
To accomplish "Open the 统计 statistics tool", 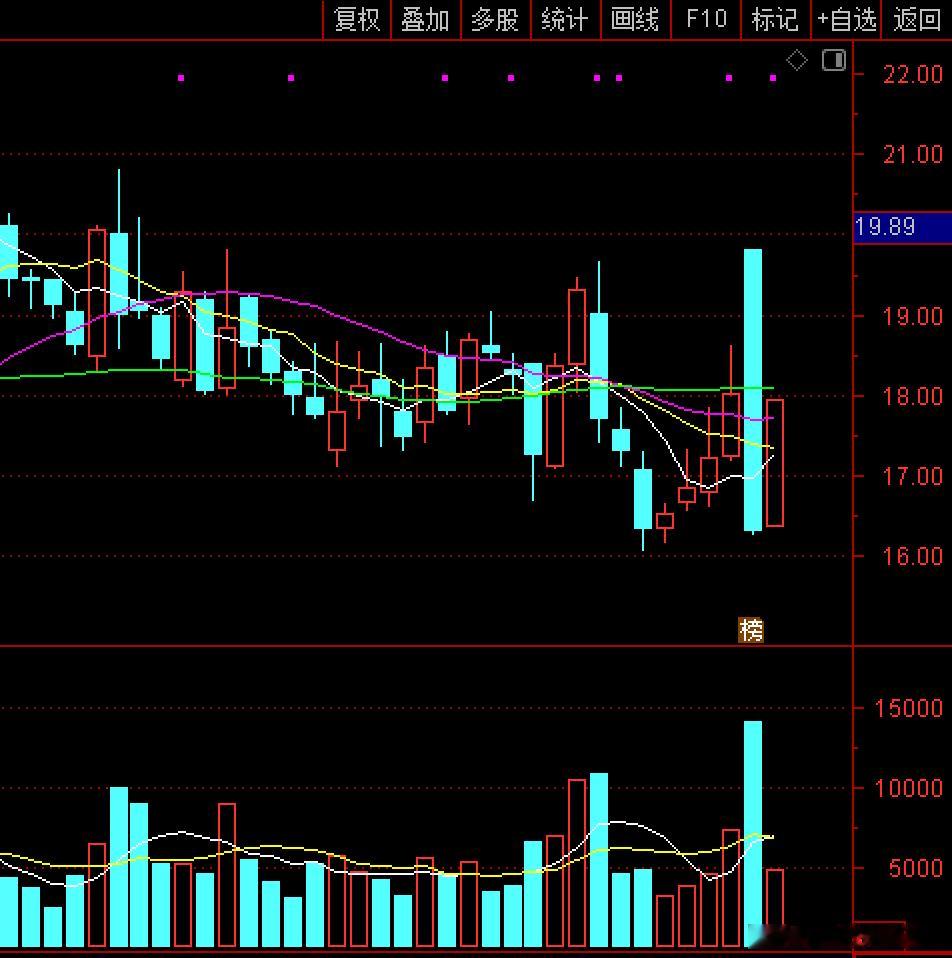I will pos(565,20).
